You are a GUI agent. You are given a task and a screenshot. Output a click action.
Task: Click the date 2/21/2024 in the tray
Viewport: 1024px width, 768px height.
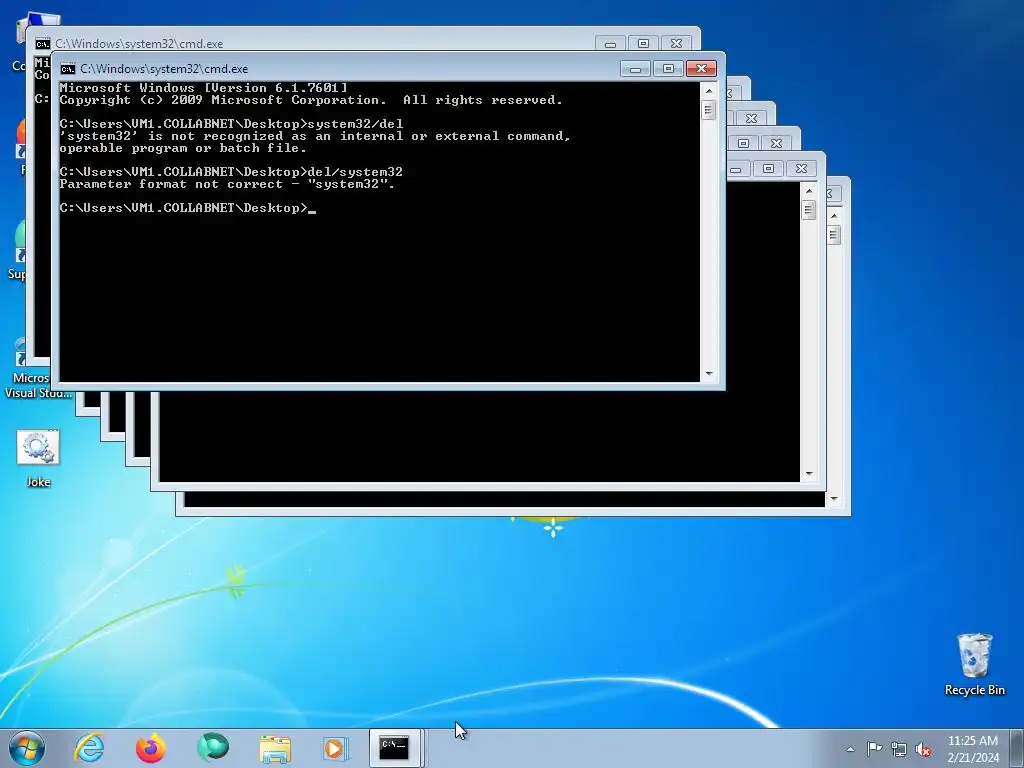click(x=973, y=758)
